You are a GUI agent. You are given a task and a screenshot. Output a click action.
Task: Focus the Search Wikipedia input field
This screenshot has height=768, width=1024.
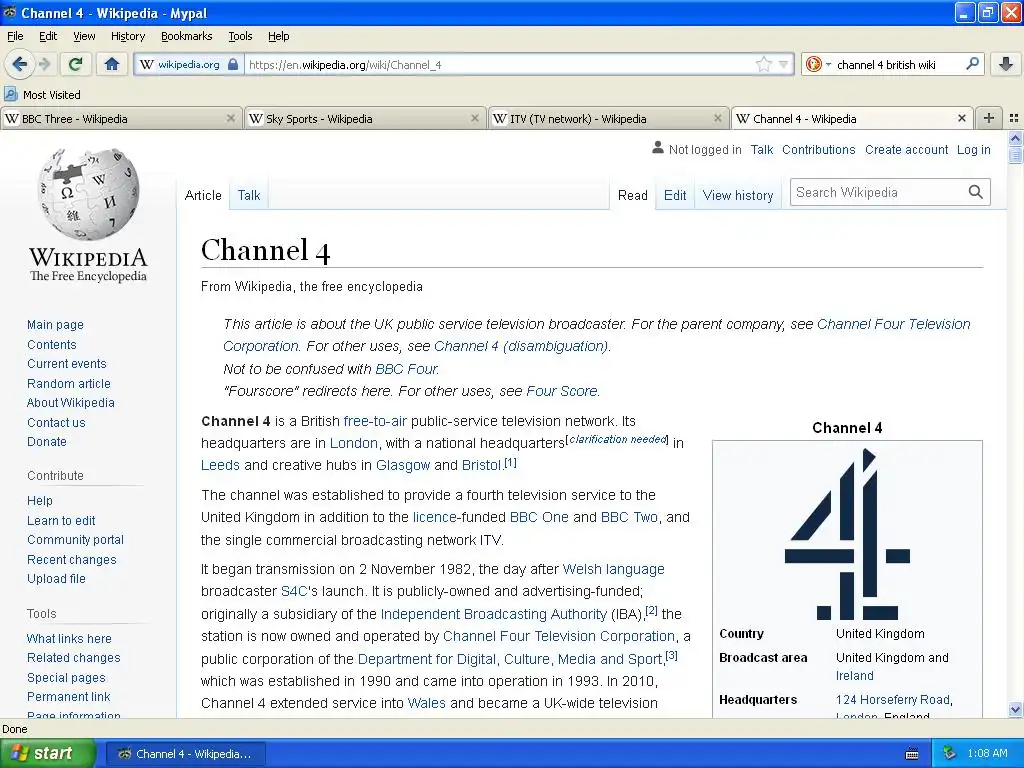(878, 192)
